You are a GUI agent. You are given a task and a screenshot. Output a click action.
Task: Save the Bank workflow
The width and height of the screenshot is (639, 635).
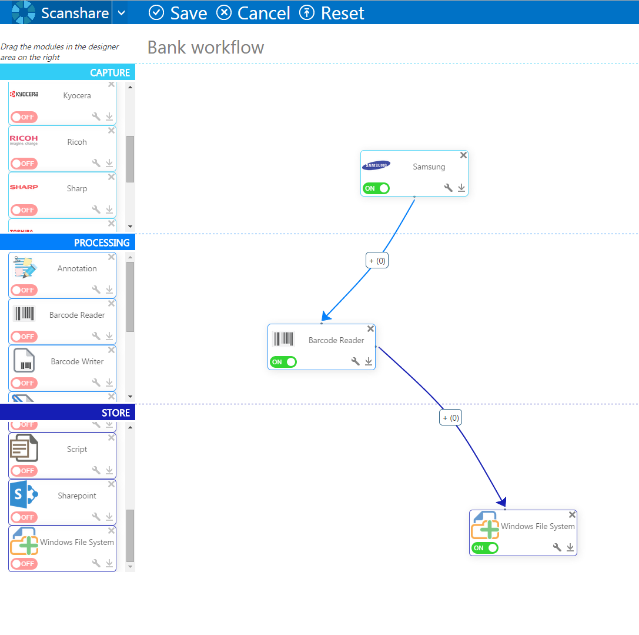tap(178, 13)
